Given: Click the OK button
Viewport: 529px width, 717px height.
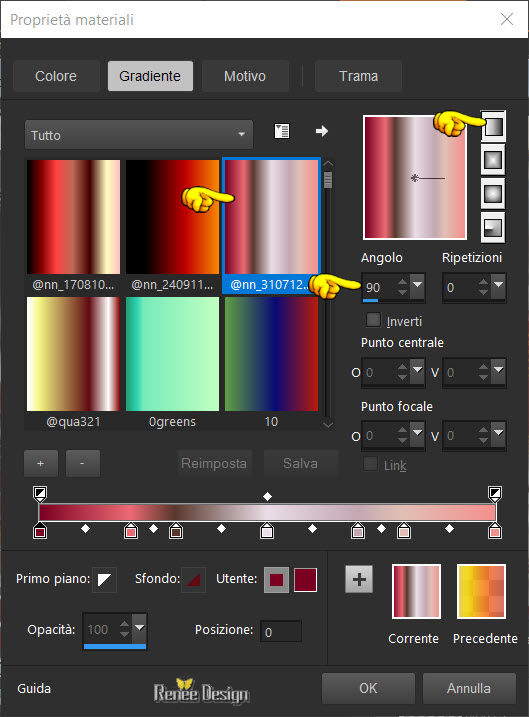Looking at the screenshot, I should 368,688.
